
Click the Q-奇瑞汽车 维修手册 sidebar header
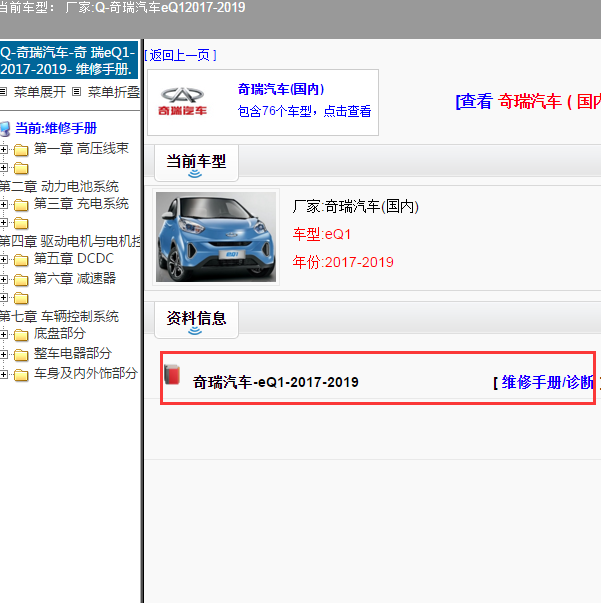coord(68,60)
